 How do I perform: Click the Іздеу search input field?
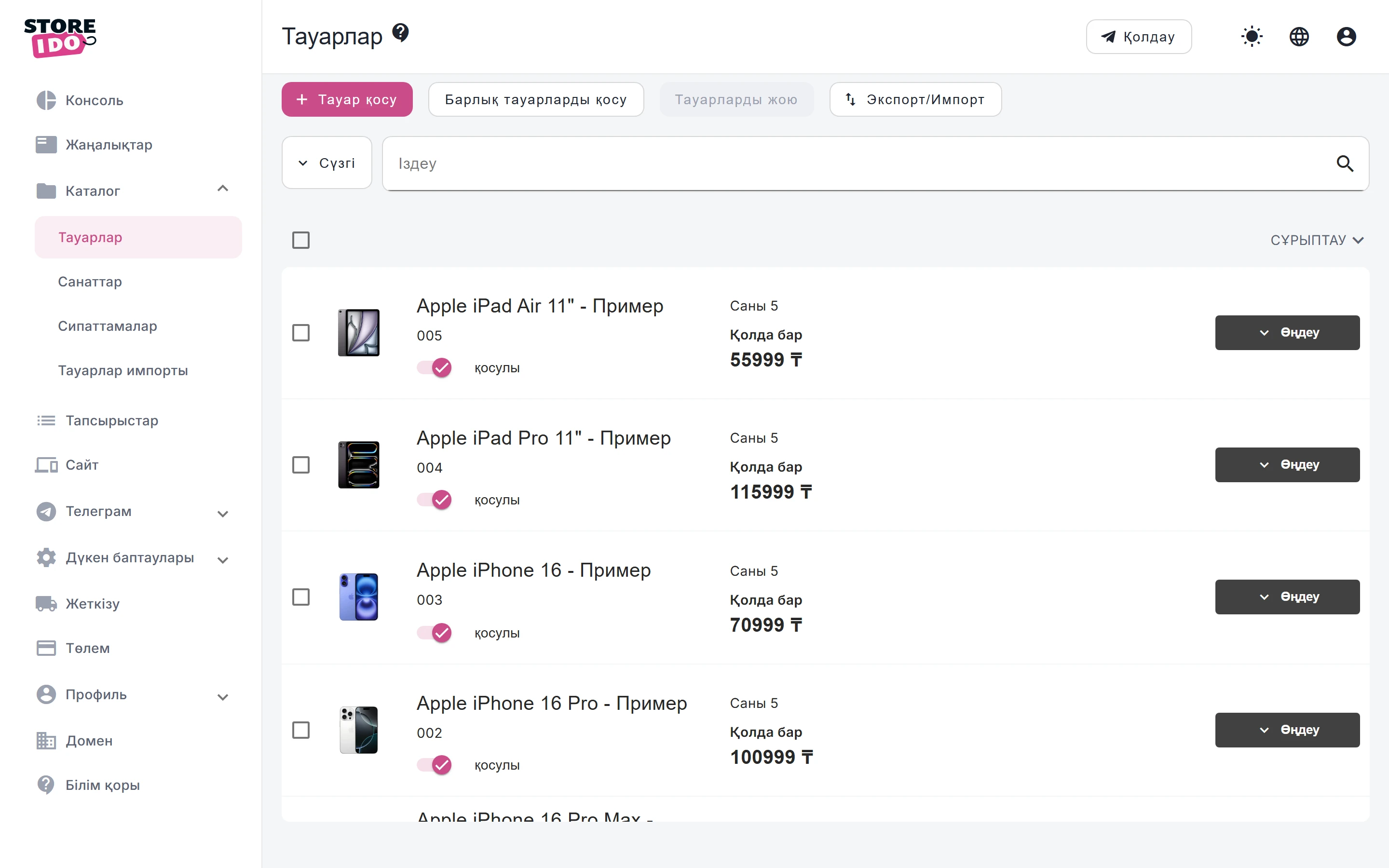coord(875,163)
